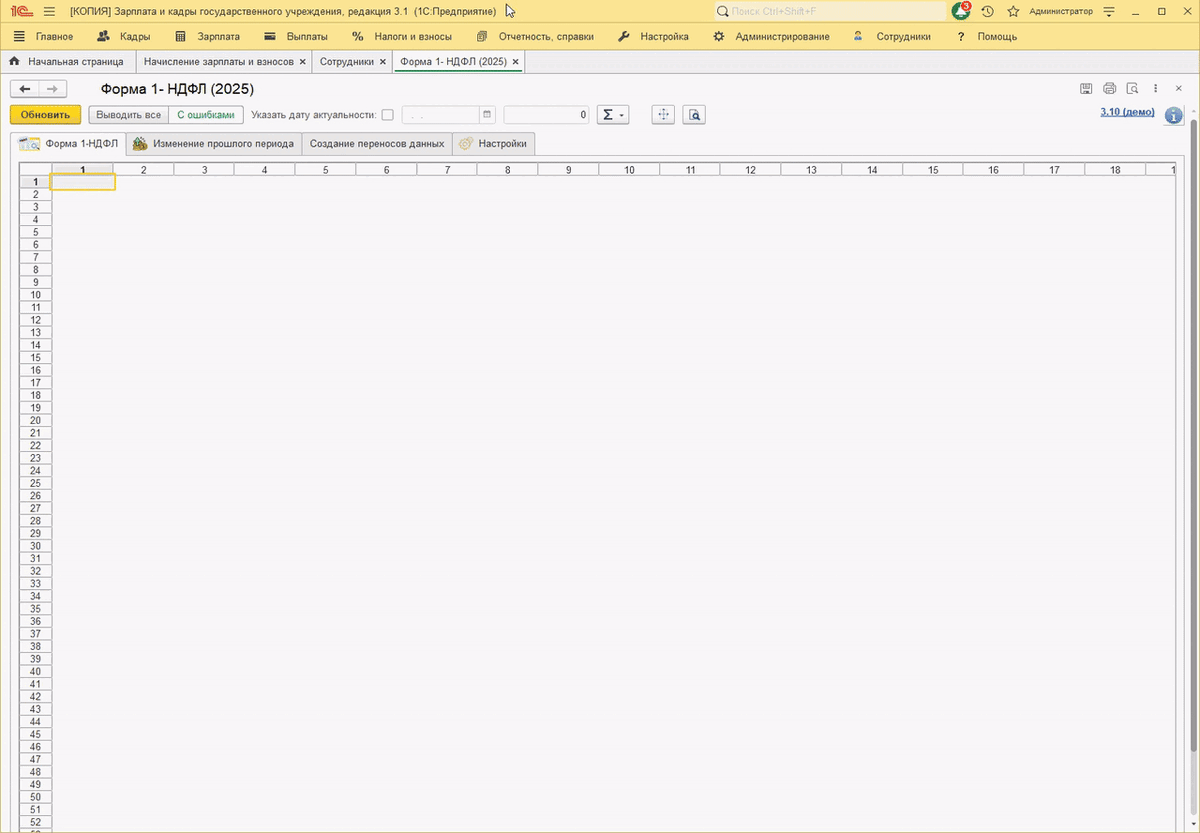The height and width of the screenshot is (833, 1200).
Task: Click the search field Поиск Ctrl+Shift+F
Action: 830,11
